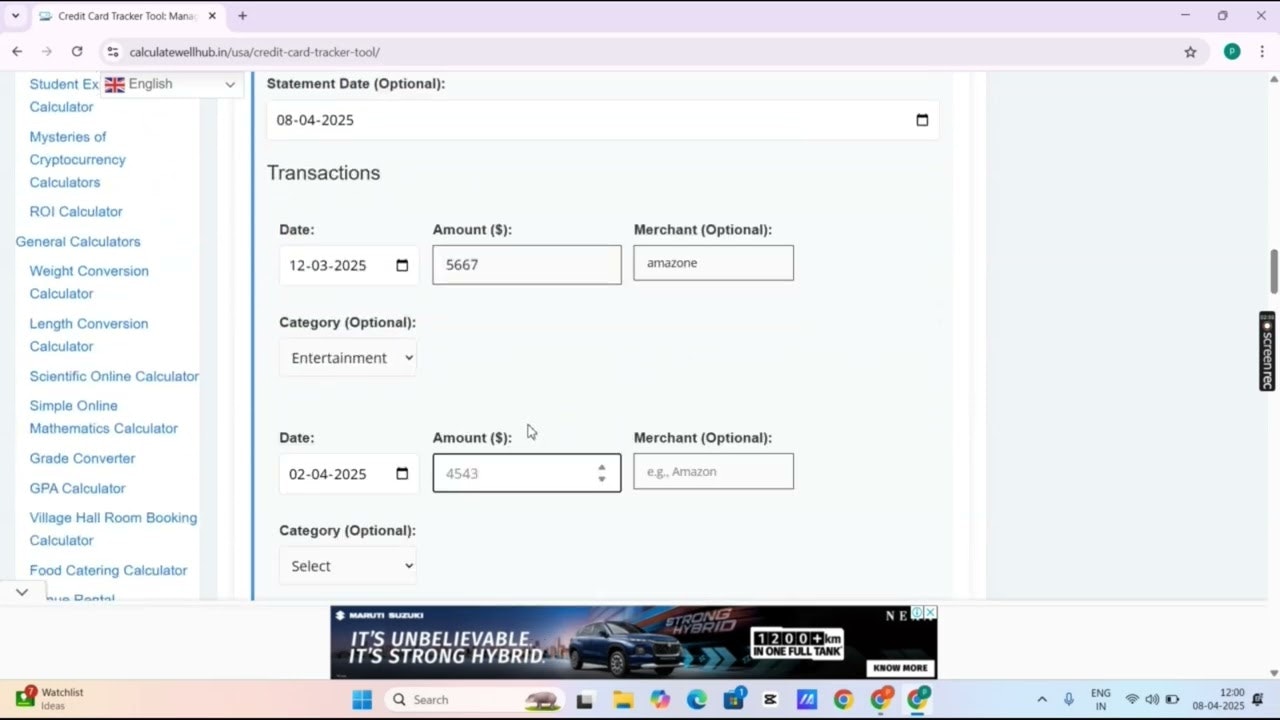Open the Windows Start menu

pos(362,700)
